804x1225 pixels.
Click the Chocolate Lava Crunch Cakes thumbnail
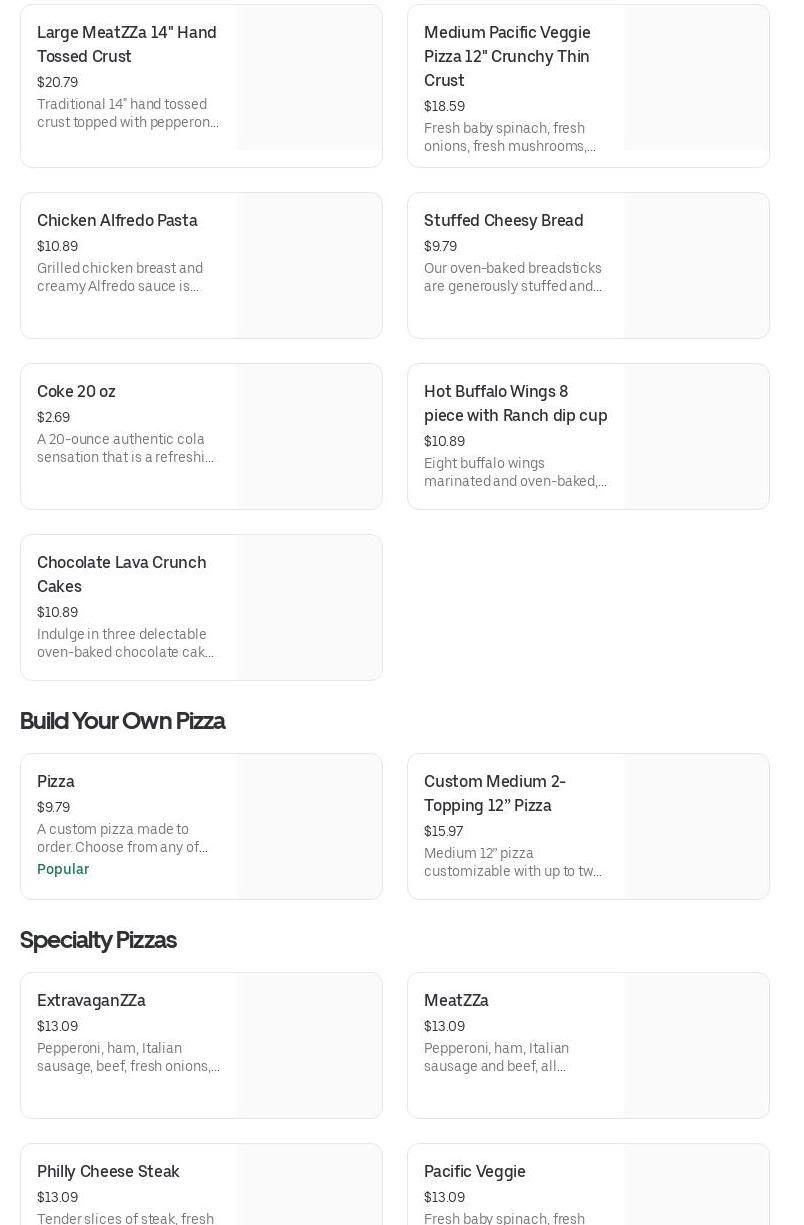[309, 608]
